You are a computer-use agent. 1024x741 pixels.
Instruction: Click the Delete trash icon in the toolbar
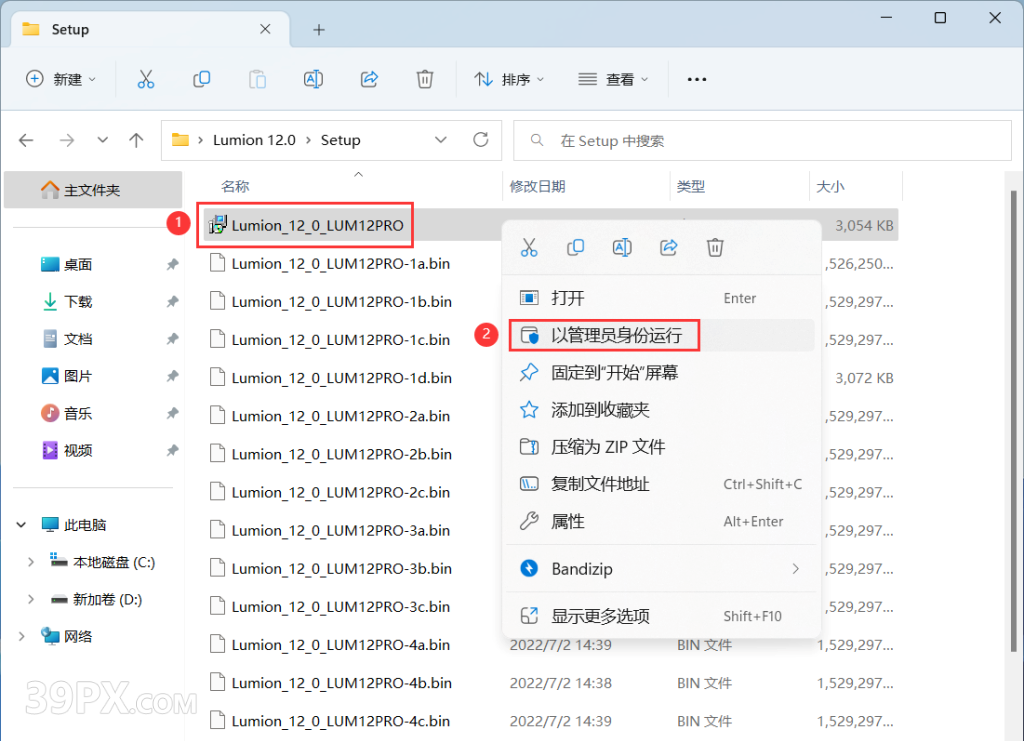click(x=424, y=79)
